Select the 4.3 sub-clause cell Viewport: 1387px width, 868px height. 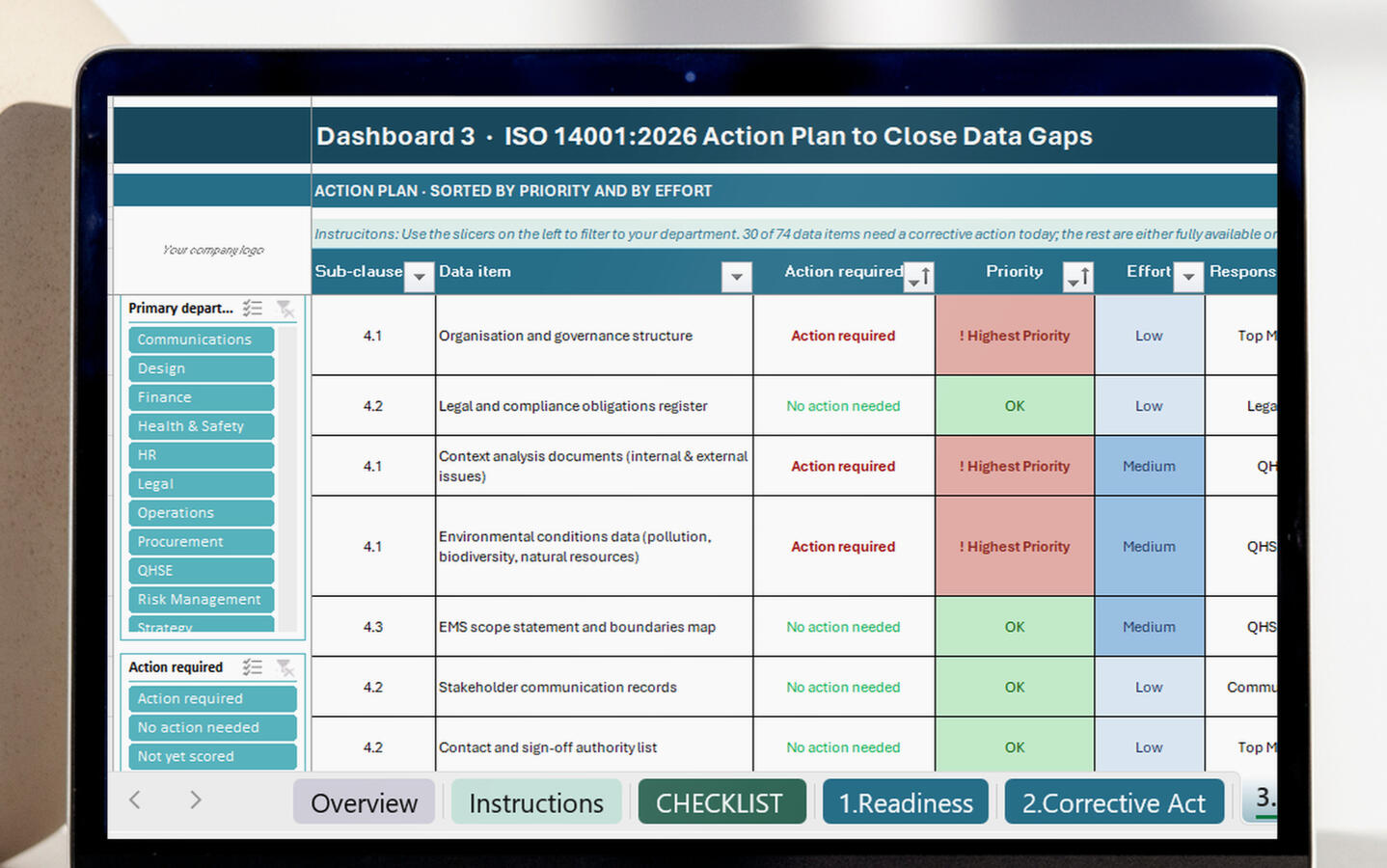tap(373, 627)
